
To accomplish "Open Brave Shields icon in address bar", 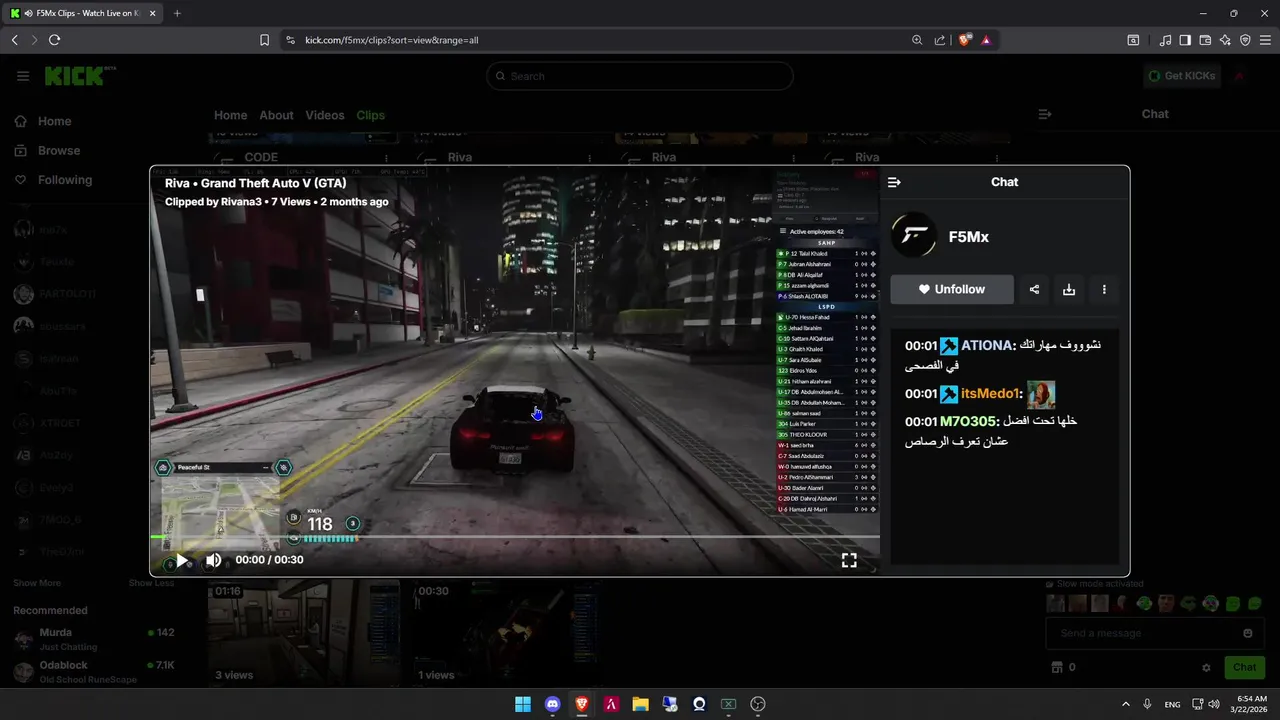I will (964, 40).
